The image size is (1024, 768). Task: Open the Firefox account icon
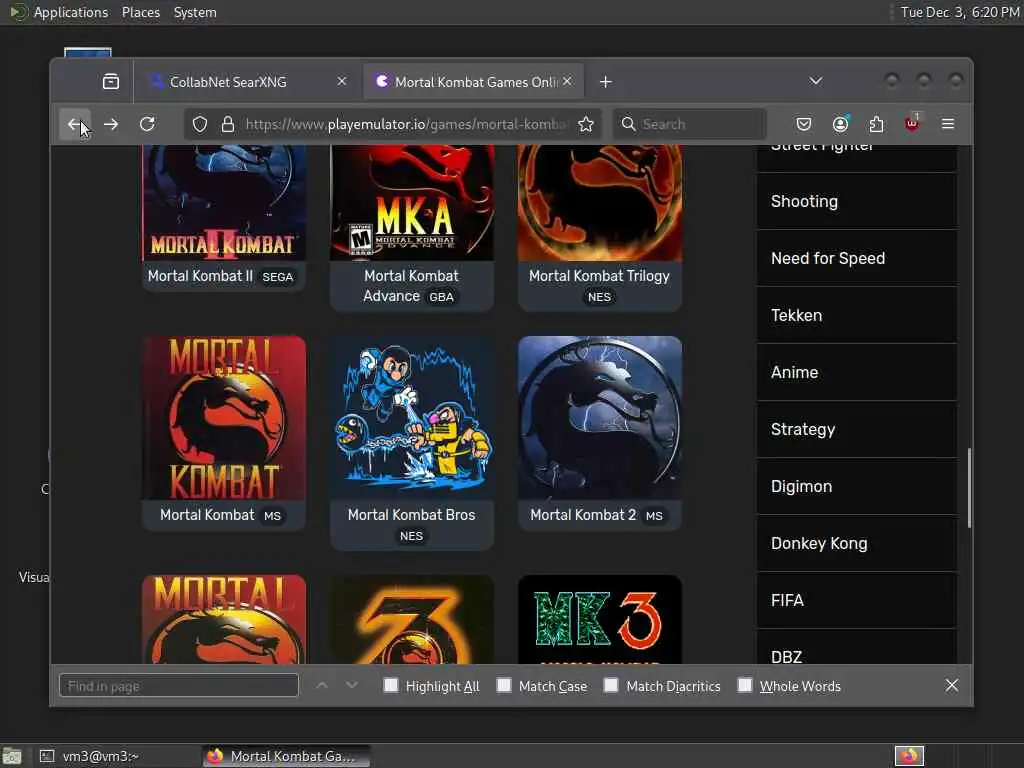[840, 124]
